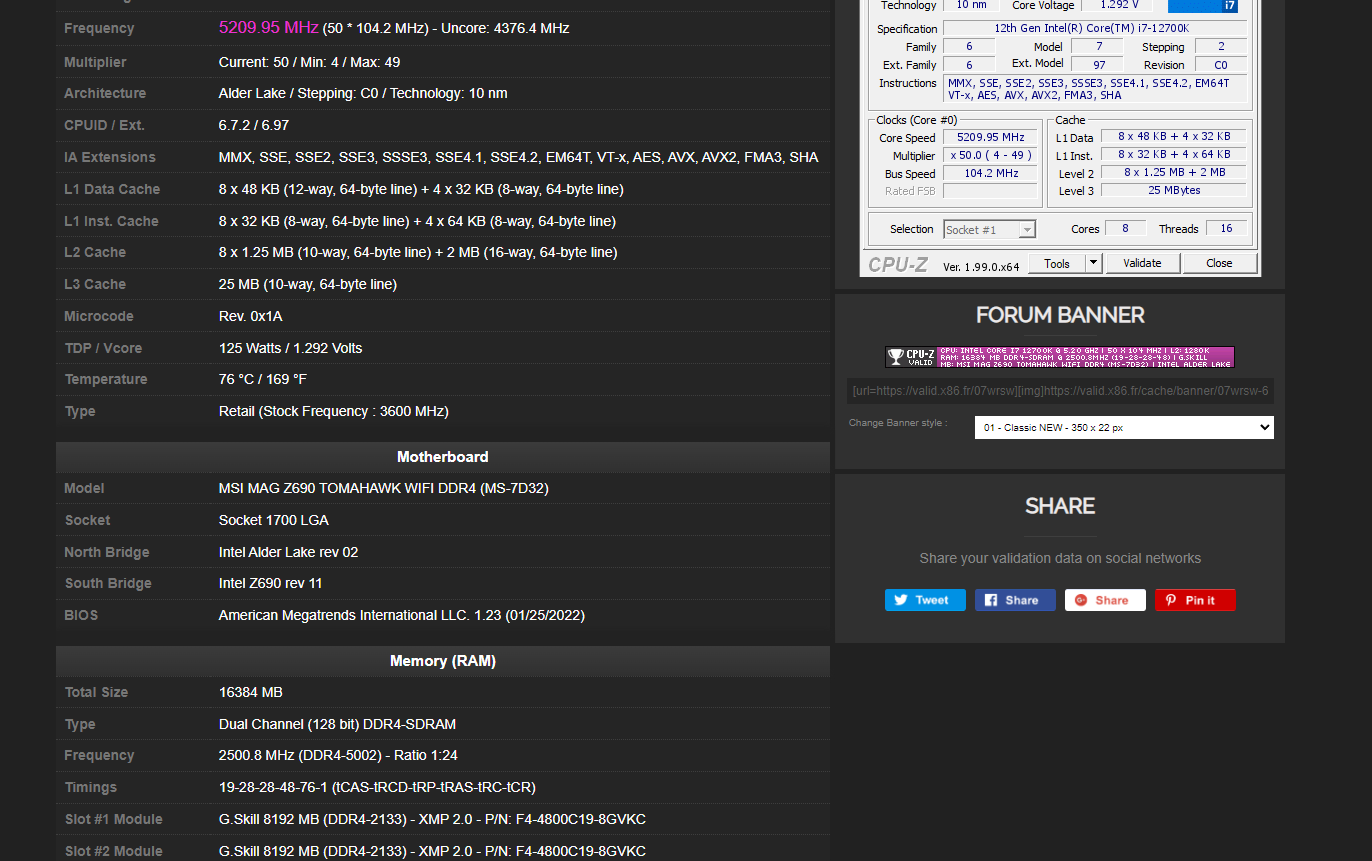The height and width of the screenshot is (861, 1372).
Task: Click the Retail (Stock Frequency : 3600 MHz) value
Action: (x=334, y=411)
